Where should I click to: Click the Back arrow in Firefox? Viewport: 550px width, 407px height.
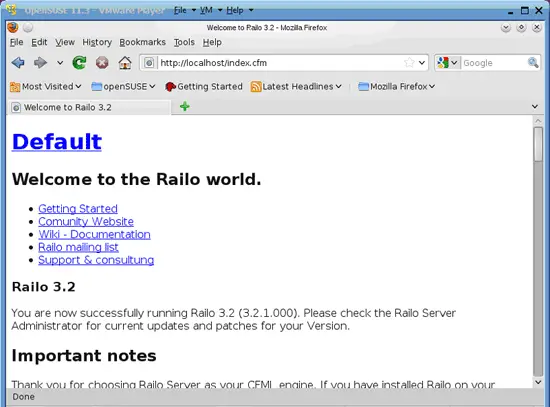point(18,63)
